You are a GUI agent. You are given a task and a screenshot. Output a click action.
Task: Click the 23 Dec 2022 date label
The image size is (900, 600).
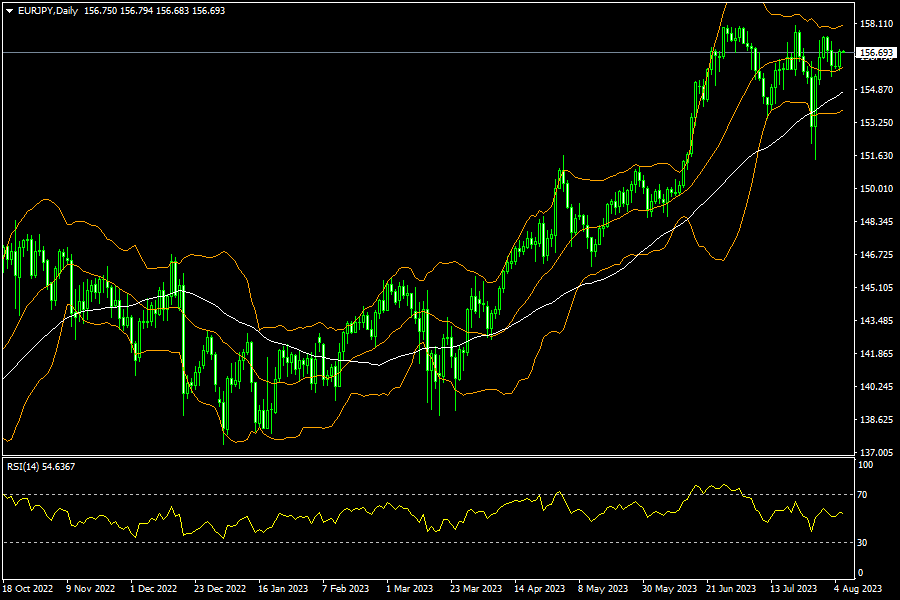point(220,589)
